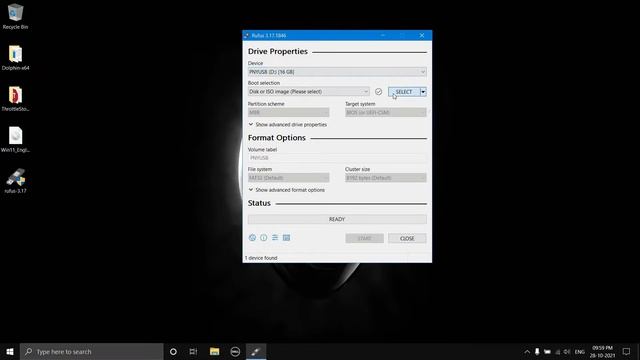This screenshot has height=360, width=640.
Task: Open the Cluster size dropdown
Action: pyautogui.click(x=386, y=178)
